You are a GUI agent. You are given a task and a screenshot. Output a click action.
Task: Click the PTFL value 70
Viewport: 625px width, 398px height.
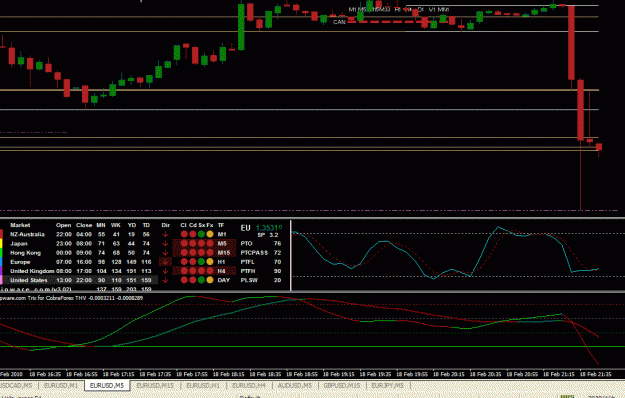[277, 262]
